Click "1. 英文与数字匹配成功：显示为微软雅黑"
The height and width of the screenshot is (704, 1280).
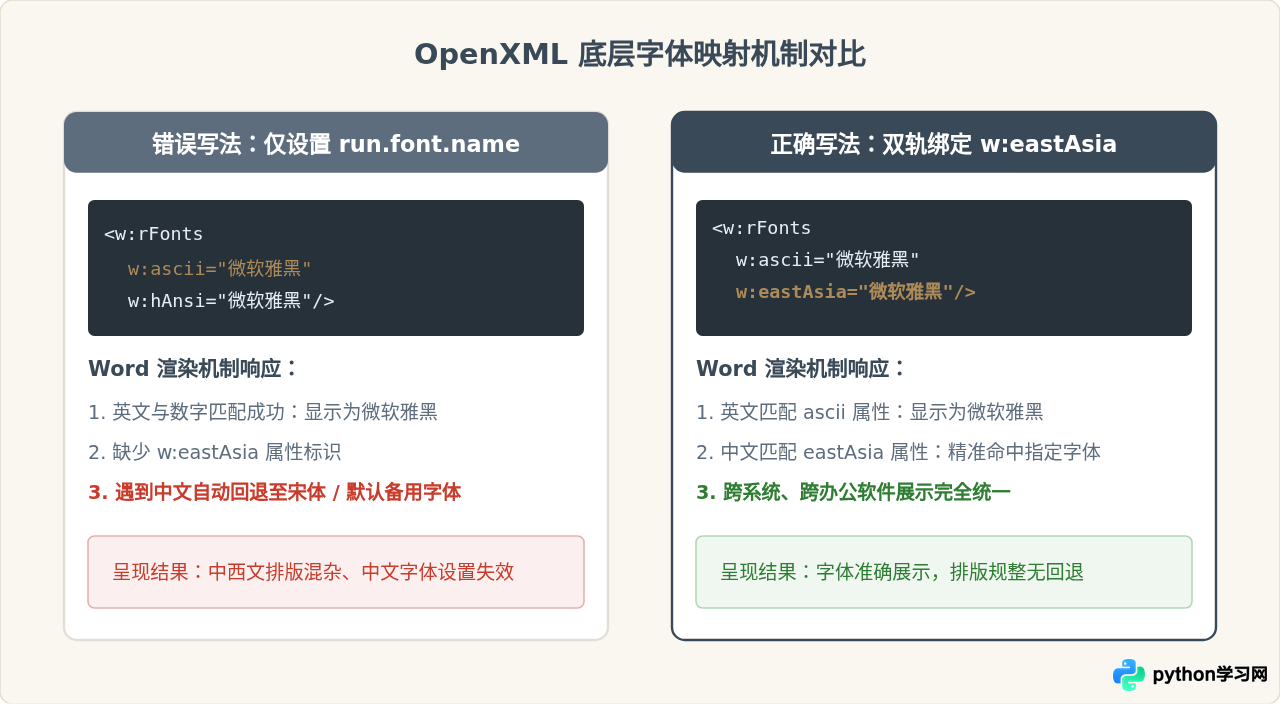(263, 412)
